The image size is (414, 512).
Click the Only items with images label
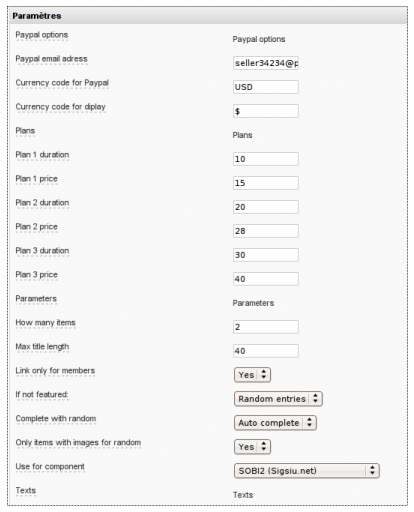point(78,443)
